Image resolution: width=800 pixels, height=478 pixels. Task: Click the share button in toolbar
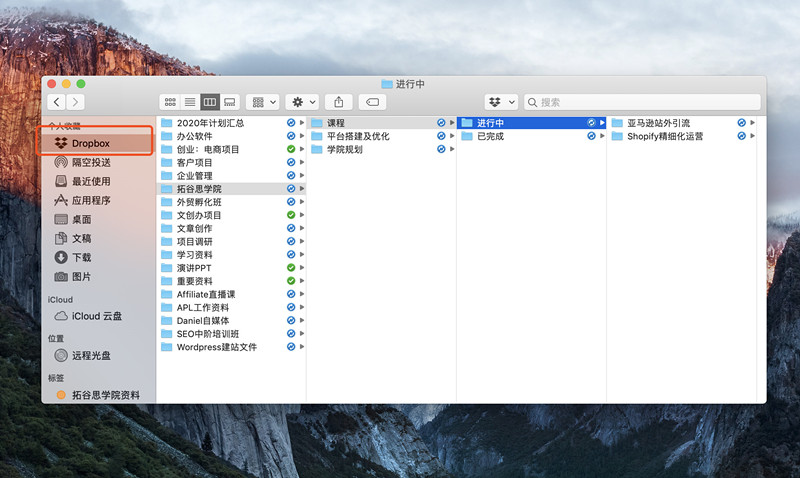339,102
